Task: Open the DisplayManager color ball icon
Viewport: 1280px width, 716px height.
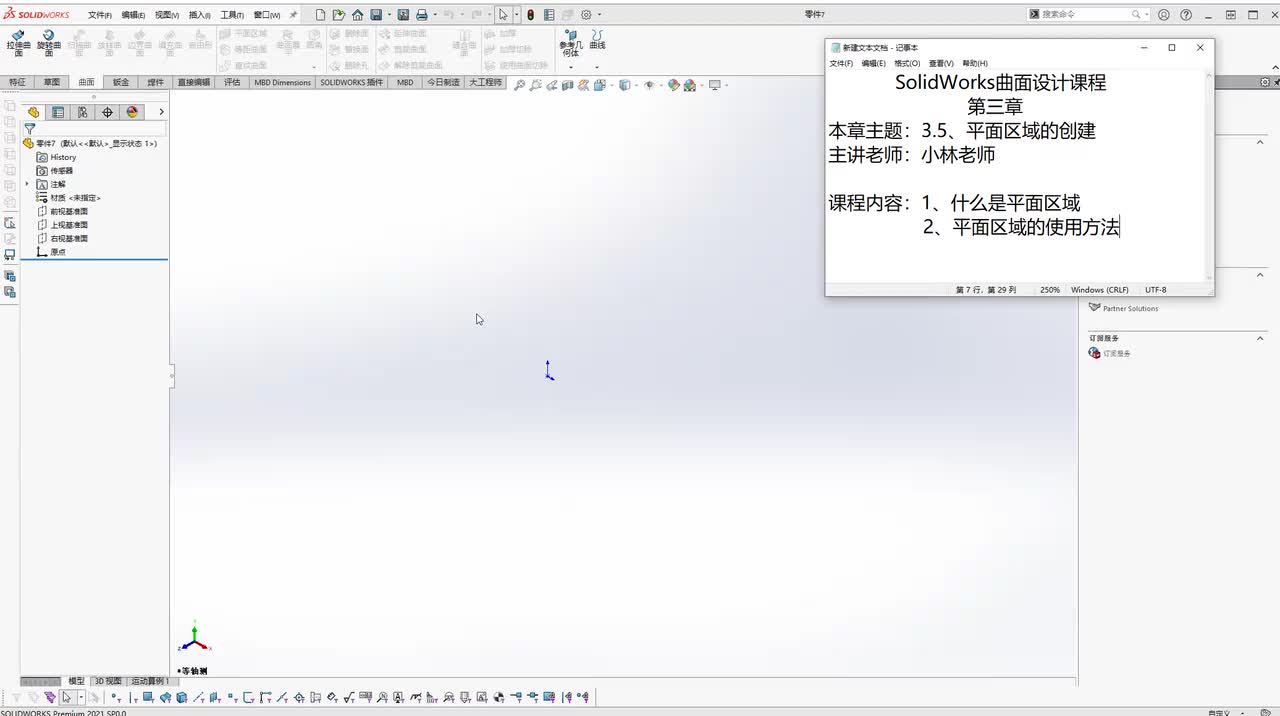Action: (x=132, y=112)
